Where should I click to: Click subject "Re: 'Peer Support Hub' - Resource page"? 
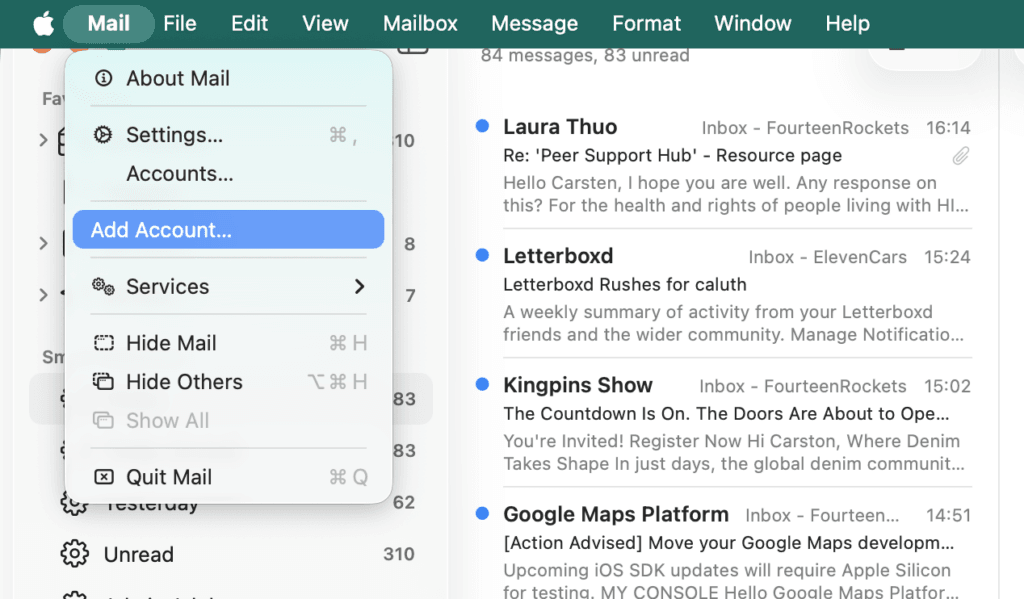pyautogui.click(x=673, y=155)
